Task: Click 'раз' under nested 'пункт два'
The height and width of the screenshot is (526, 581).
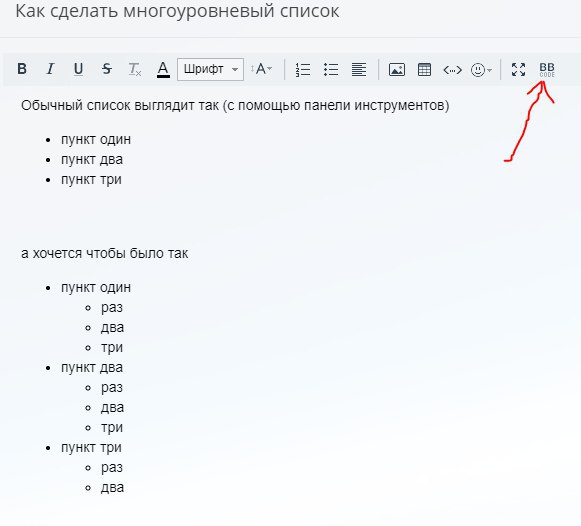Action: pyautogui.click(x=112, y=387)
